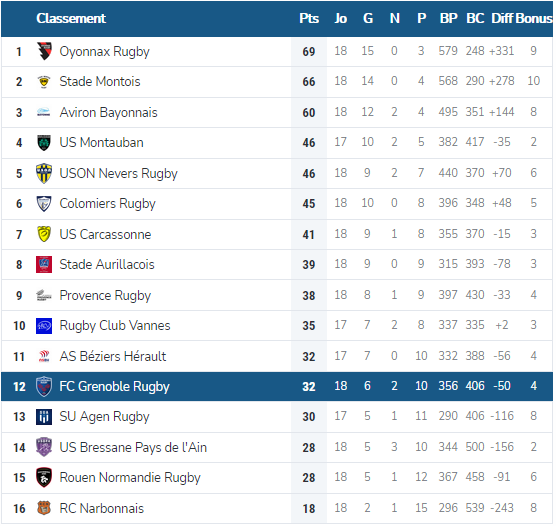Open US Bressane Pays de l'Ain link
The height and width of the screenshot is (526, 556).
click(x=133, y=448)
